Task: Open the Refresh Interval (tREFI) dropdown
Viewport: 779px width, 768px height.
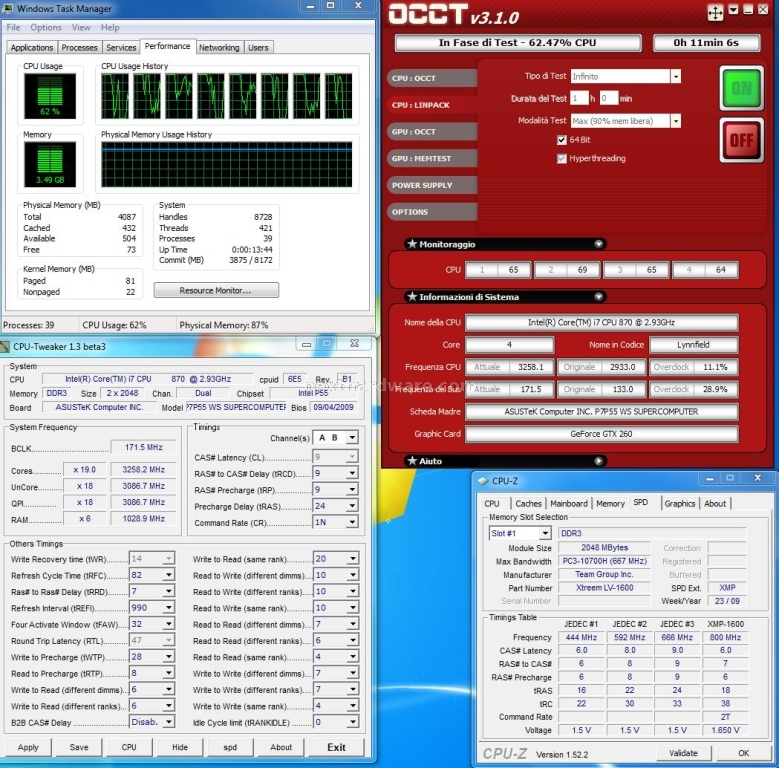Action: click(168, 608)
